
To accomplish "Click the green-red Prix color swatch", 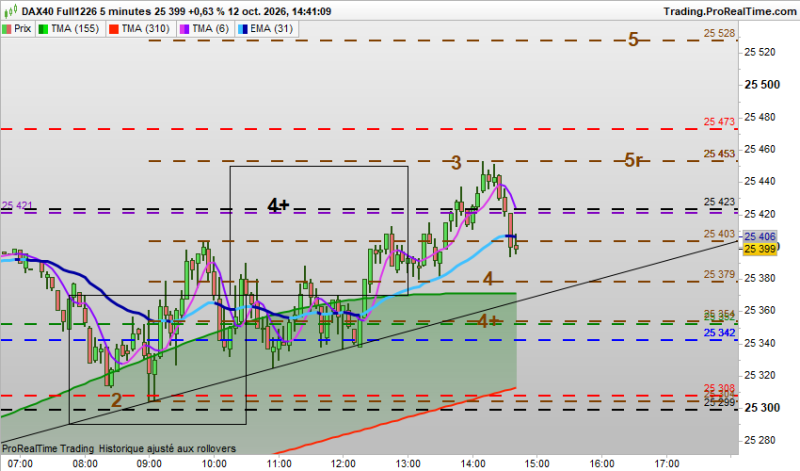I will [7, 29].
